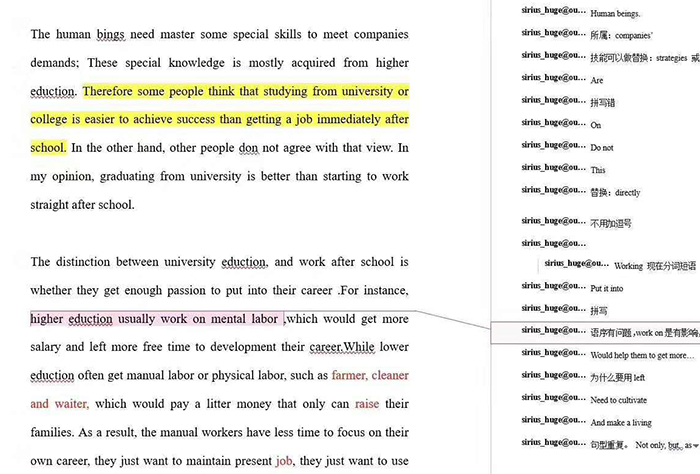The height and width of the screenshot is (474, 700).
Task: Select the 'On' correction comment
Action: coord(596,125)
